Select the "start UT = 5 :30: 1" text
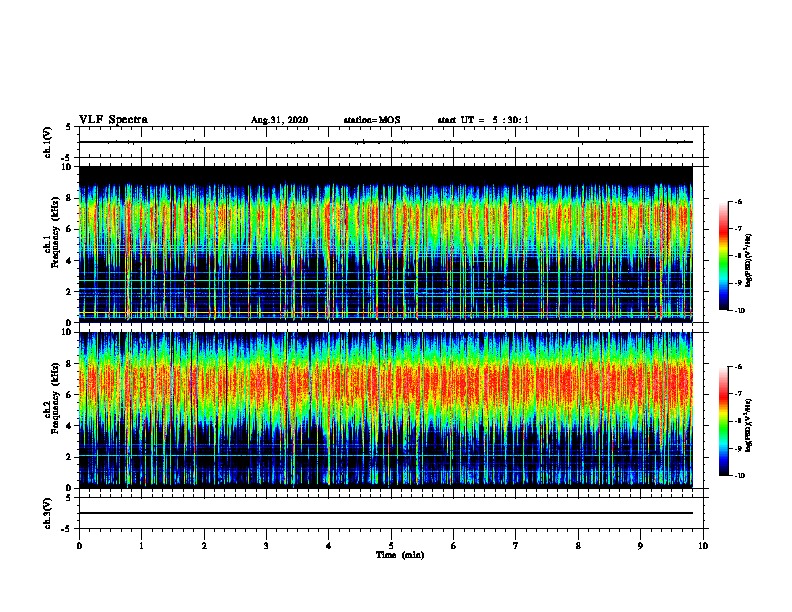792x612 pixels. click(483, 120)
